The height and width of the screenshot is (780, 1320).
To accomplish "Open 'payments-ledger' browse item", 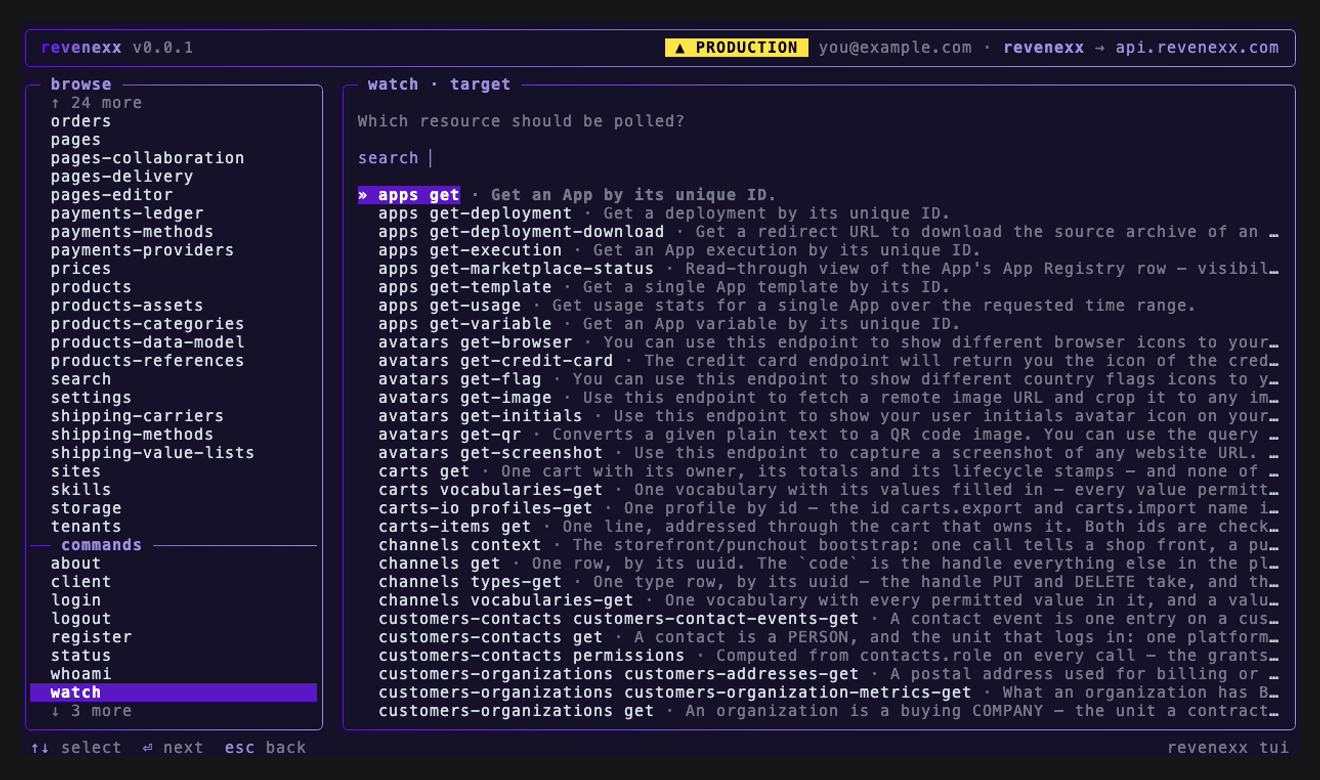I will pyautogui.click(x=127, y=213).
